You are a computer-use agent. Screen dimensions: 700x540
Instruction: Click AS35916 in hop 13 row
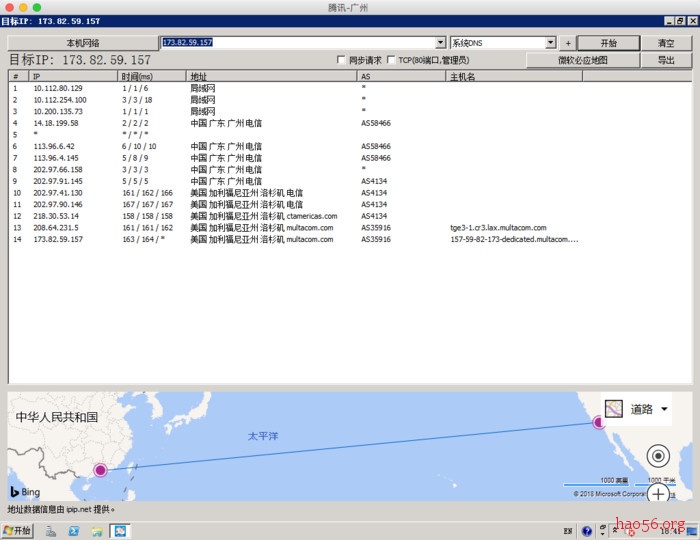[376, 228]
